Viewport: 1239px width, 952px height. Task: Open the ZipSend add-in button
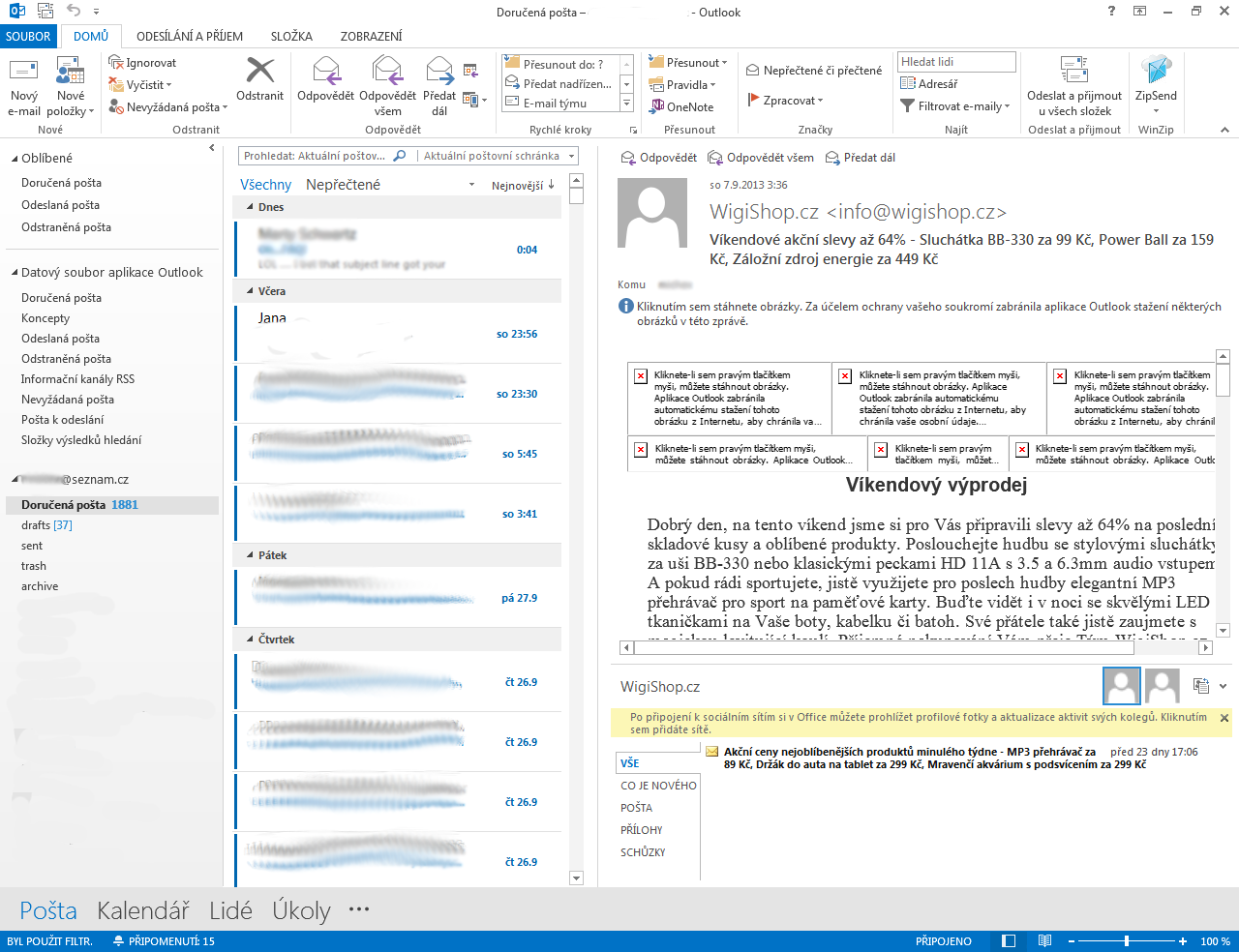pyautogui.click(x=1156, y=87)
